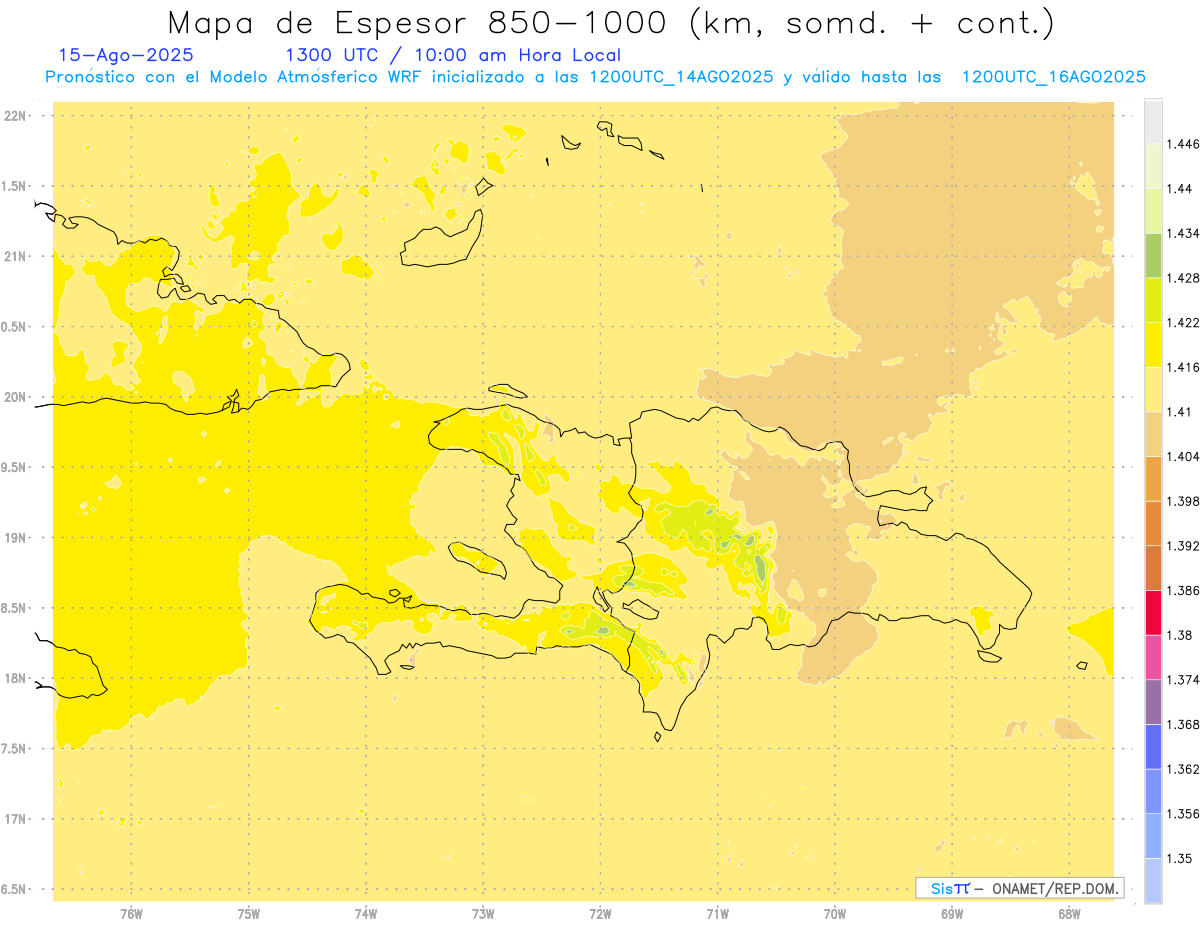The image size is (1200, 927).
Task: Click the '1.416' colorbar value
Action: click(x=1184, y=367)
